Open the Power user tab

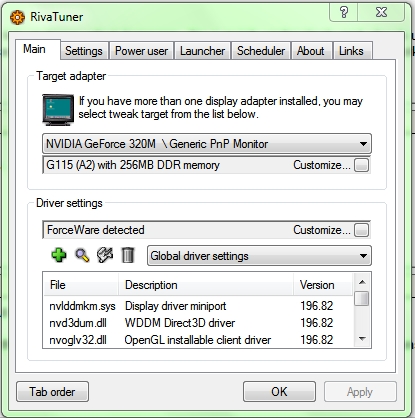point(141,51)
